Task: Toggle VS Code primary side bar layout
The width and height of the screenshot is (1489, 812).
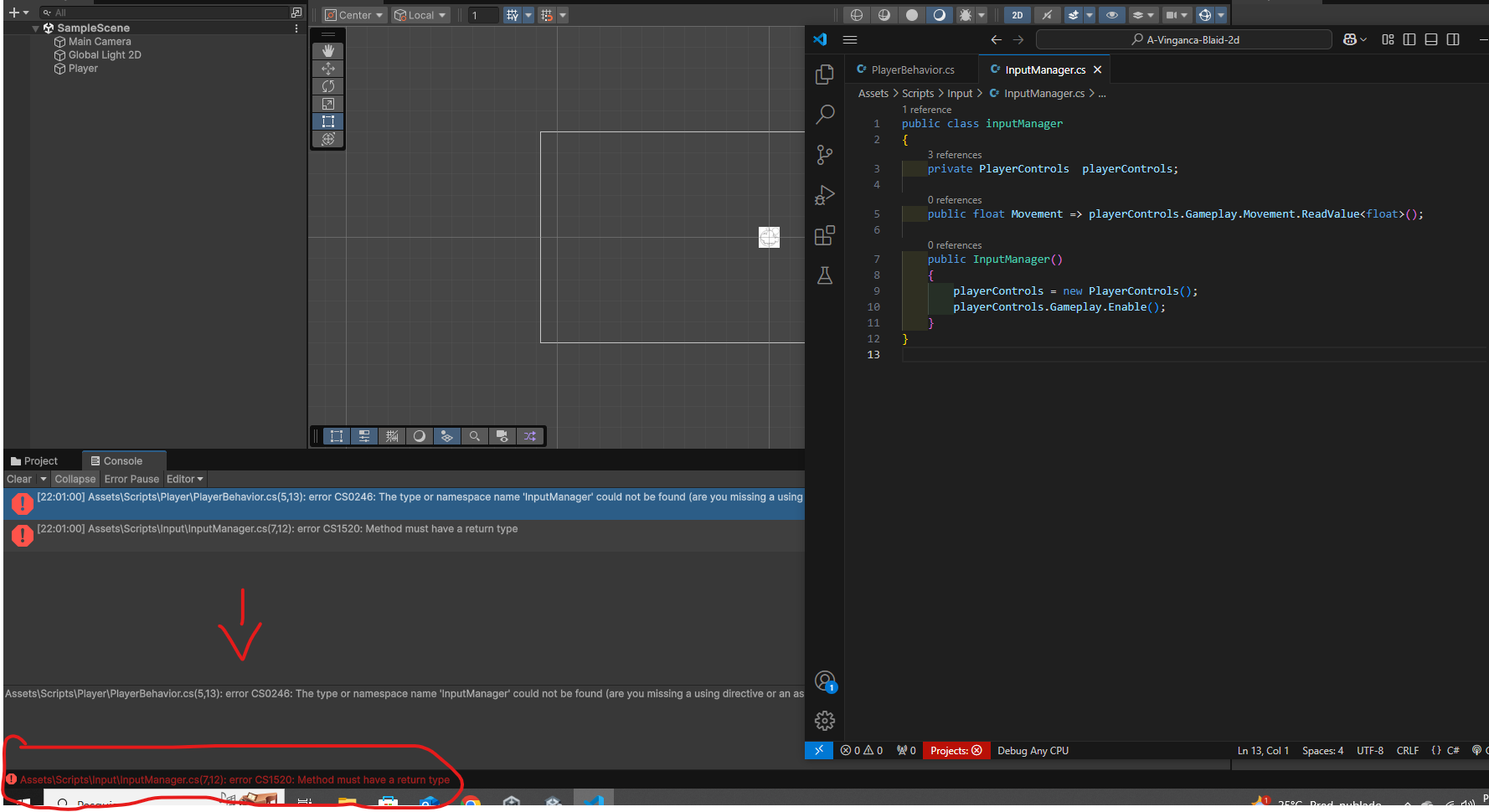Action: pyautogui.click(x=1409, y=39)
